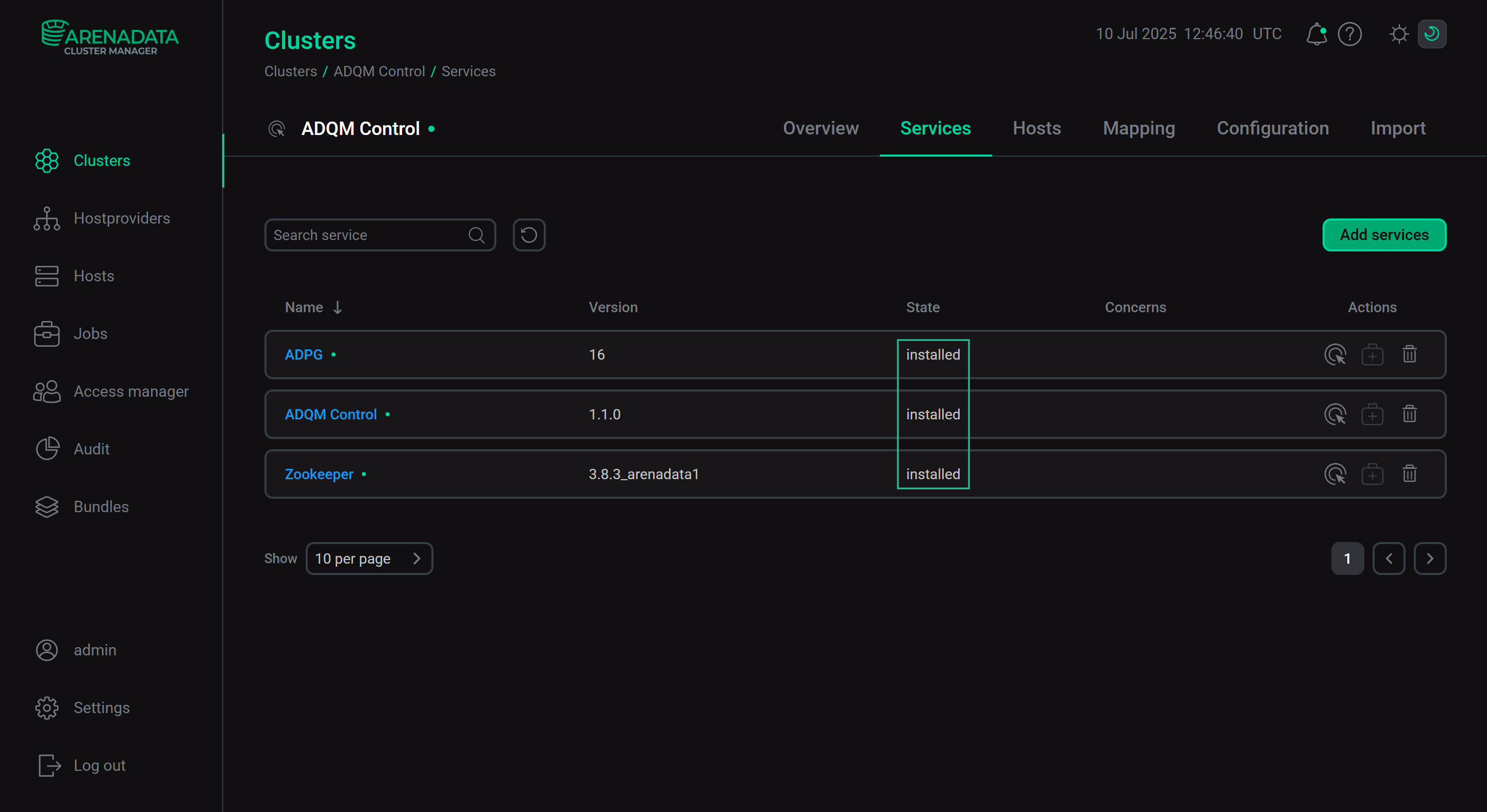Click the Bundles sidebar icon
This screenshot has width=1487, height=812.
[x=47, y=506]
